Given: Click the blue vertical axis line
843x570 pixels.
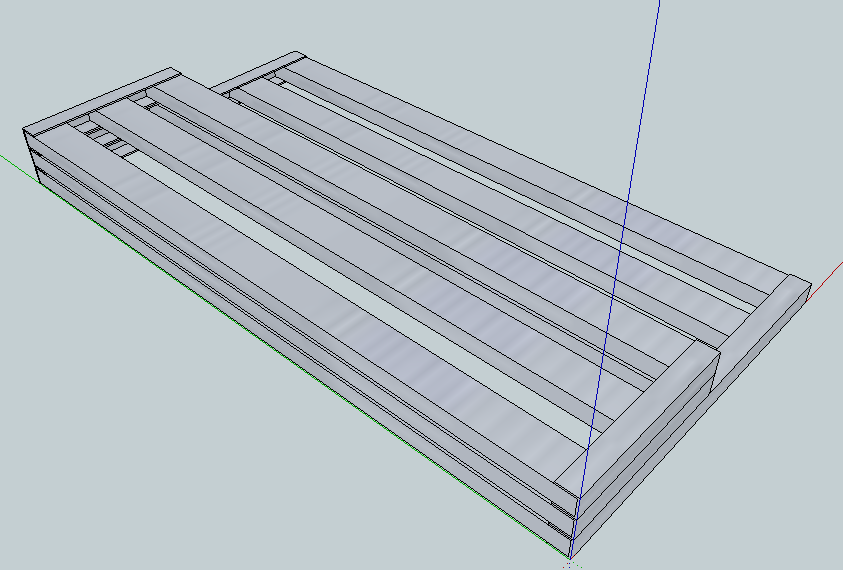Looking at the screenshot, I should 614,280.
